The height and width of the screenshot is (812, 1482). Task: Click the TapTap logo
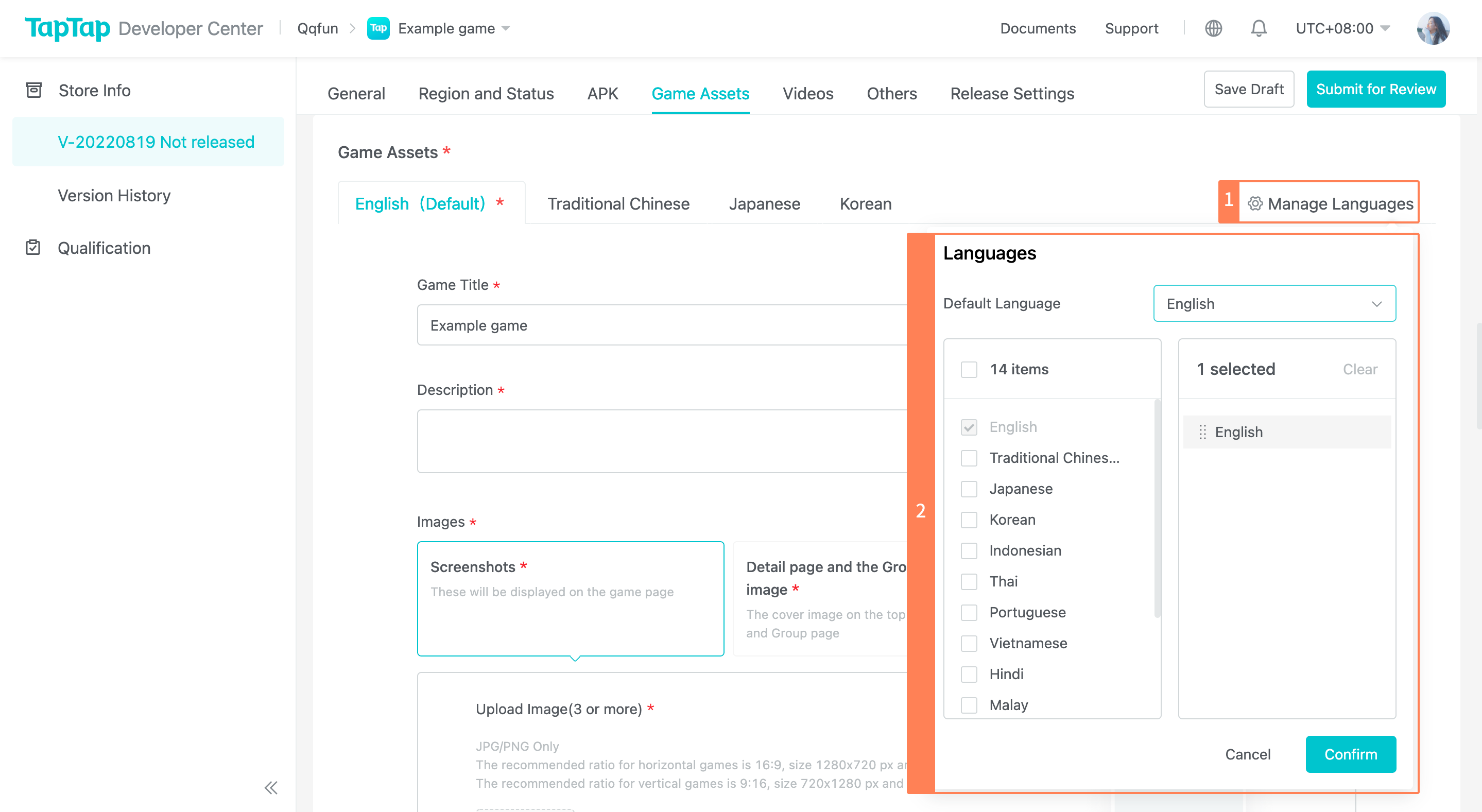click(67, 28)
